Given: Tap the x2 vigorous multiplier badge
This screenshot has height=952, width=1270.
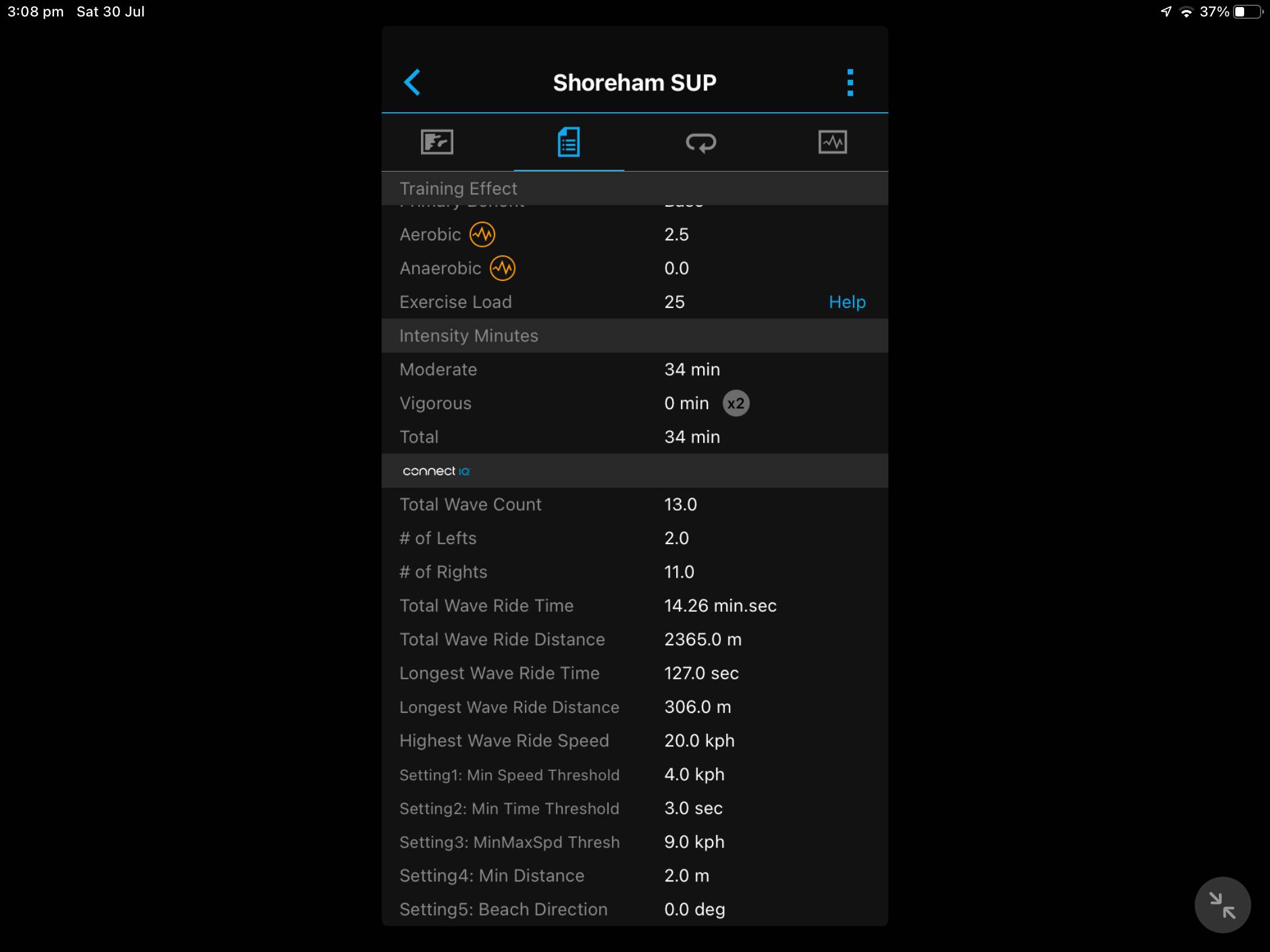Looking at the screenshot, I should point(736,404).
